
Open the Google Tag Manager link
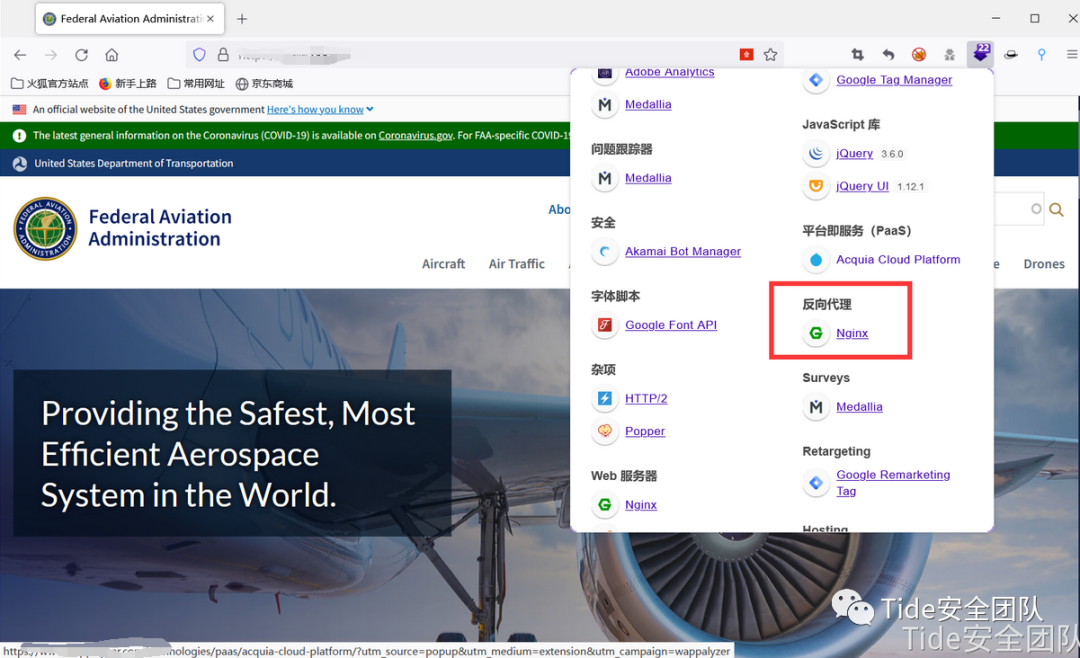[894, 80]
